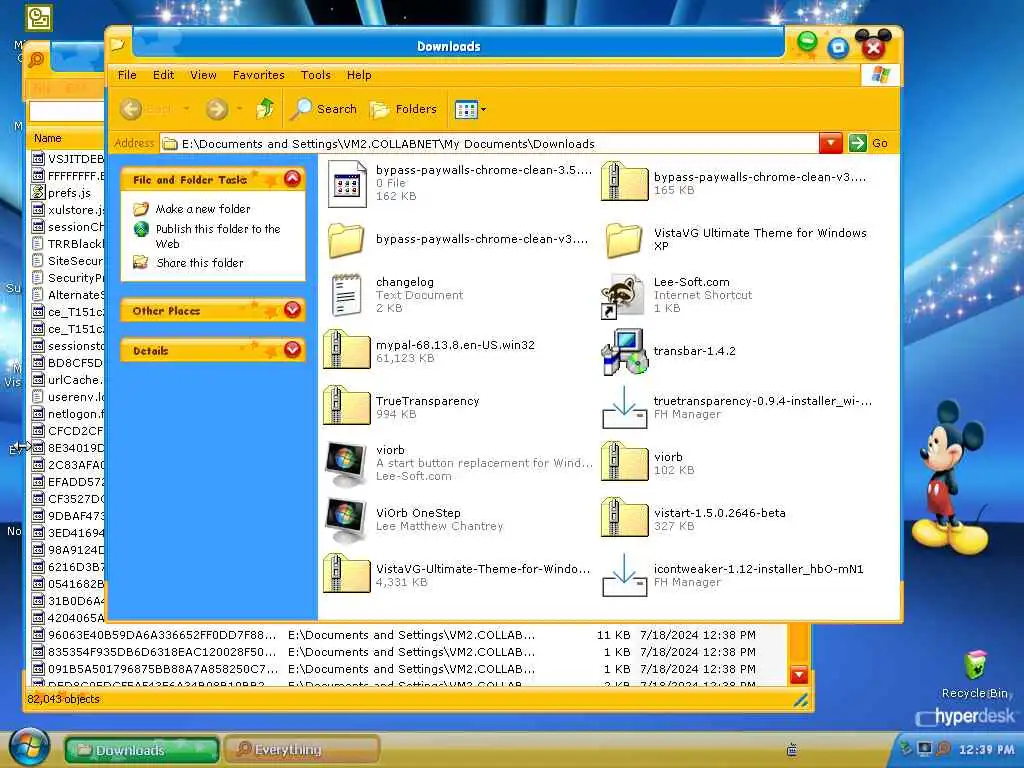Image resolution: width=1024 pixels, height=768 pixels.
Task: Select xulstore.js row in Everything window
Action: click(x=68, y=210)
